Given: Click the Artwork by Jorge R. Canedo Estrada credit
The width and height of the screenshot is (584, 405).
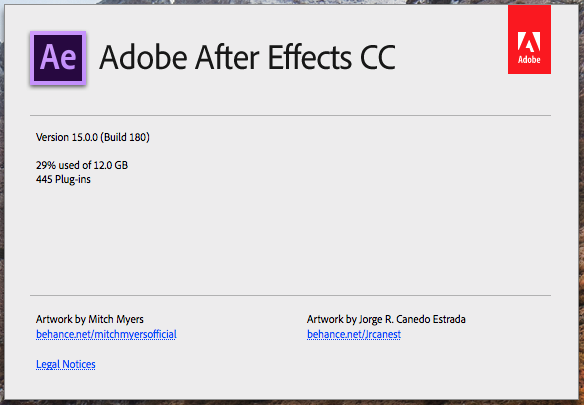Looking at the screenshot, I should click(386, 319).
